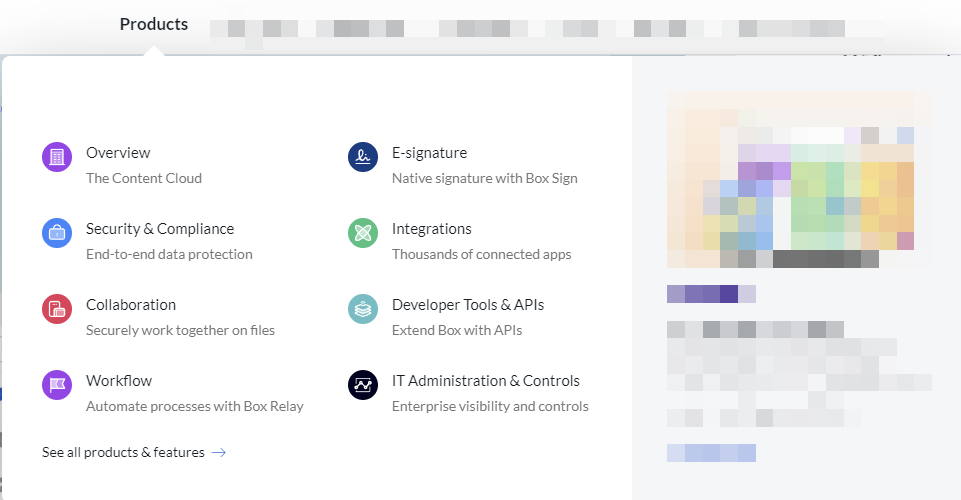This screenshot has height=500, width=961.
Task: Open Developer Tools & APIs link
Action: (468, 305)
